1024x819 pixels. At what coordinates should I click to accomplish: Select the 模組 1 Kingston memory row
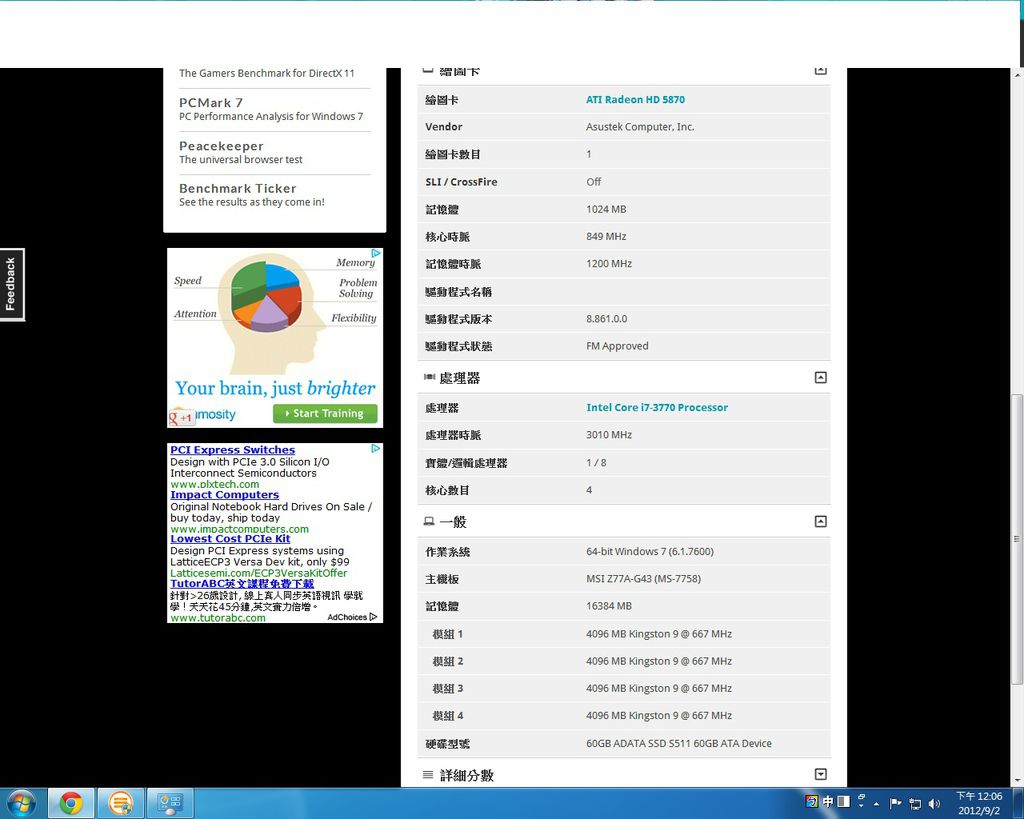point(624,634)
